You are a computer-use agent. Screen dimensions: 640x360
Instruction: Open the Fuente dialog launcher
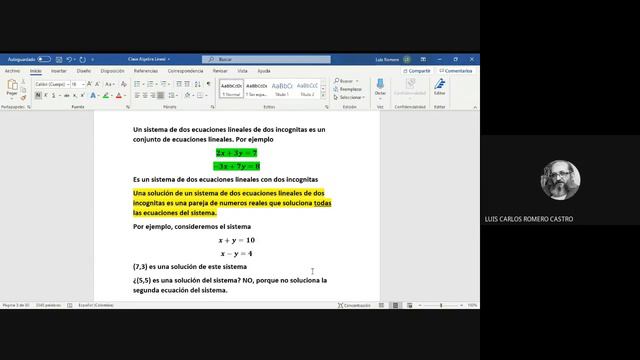point(128,107)
